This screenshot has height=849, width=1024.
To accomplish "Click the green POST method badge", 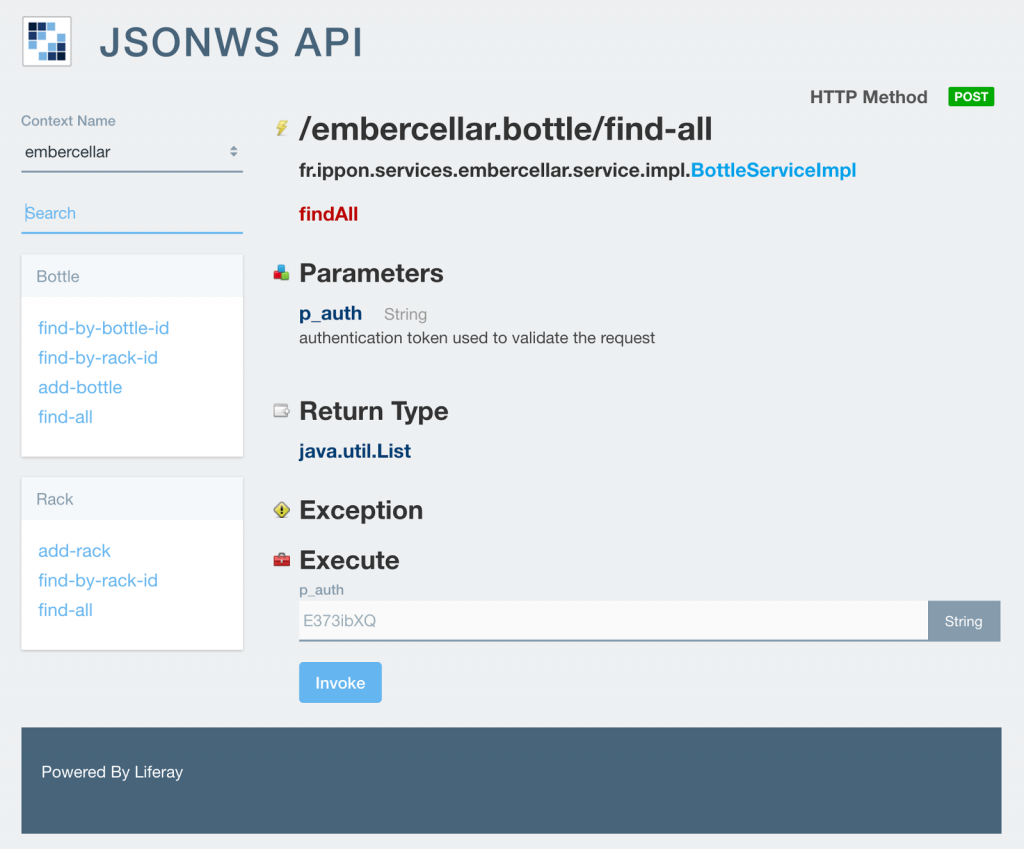I will coord(970,97).
